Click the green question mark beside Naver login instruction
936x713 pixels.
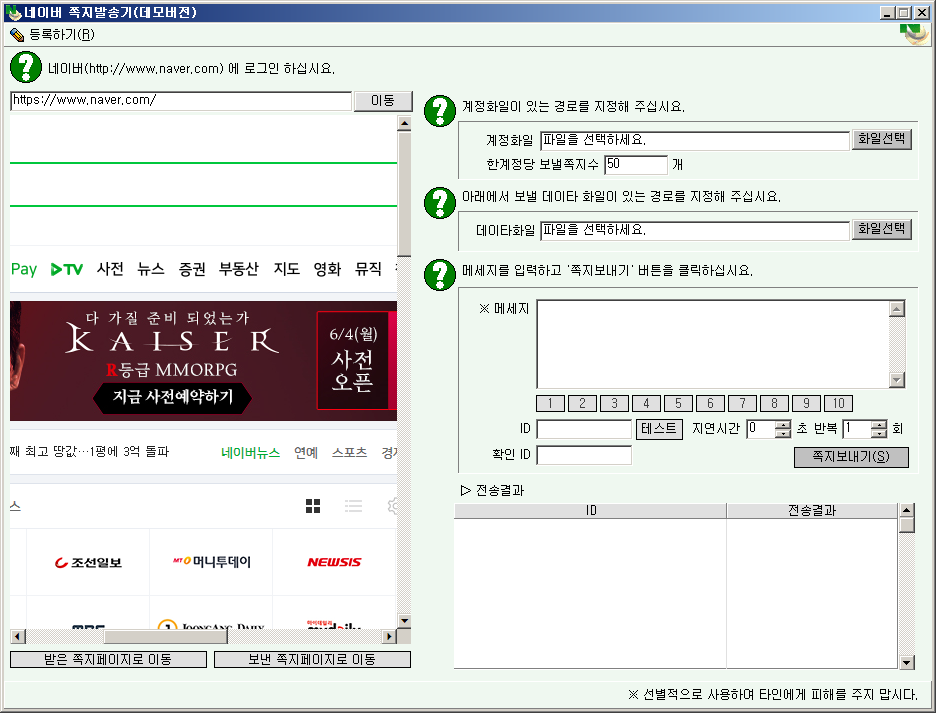[x=25, y=68]
